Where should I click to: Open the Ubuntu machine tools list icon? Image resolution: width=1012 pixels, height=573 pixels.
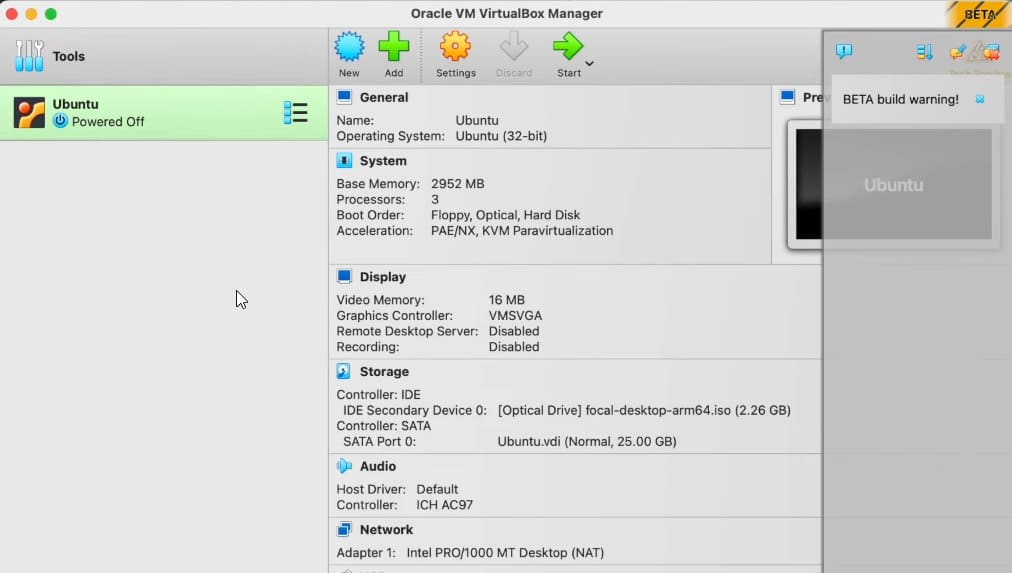click(x=296, y=112)
